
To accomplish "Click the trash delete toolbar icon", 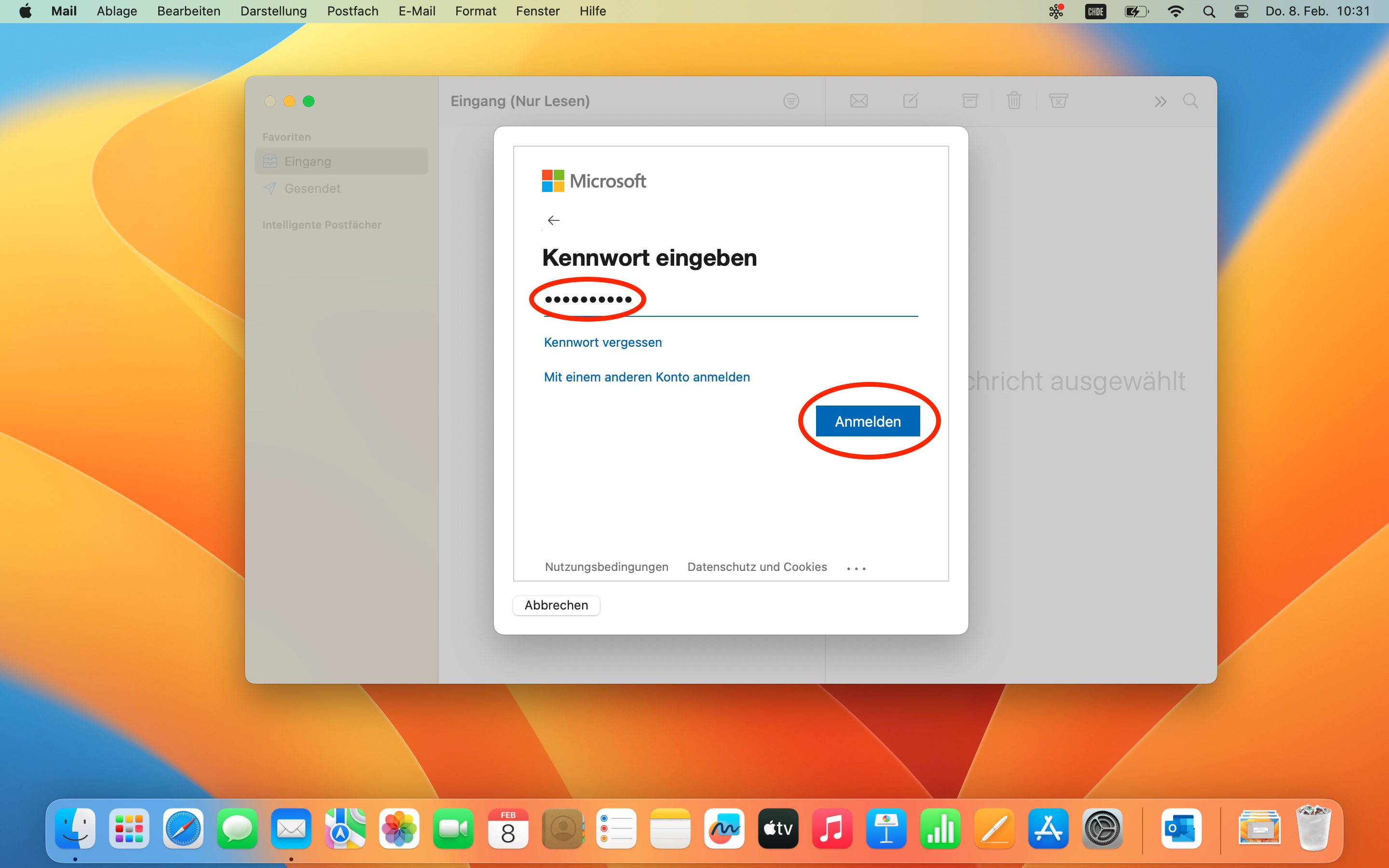I will 1014,101.
